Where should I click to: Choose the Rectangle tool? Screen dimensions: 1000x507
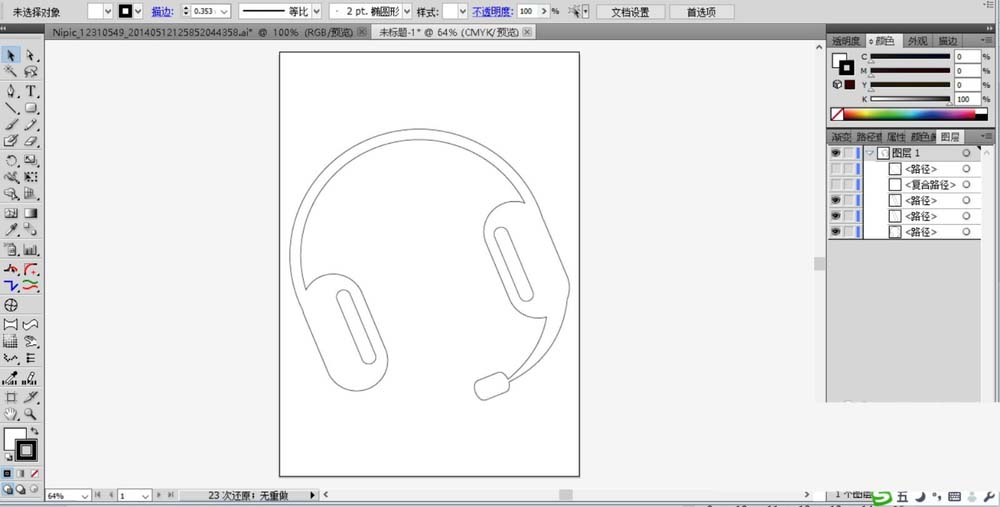click(30, 108)
